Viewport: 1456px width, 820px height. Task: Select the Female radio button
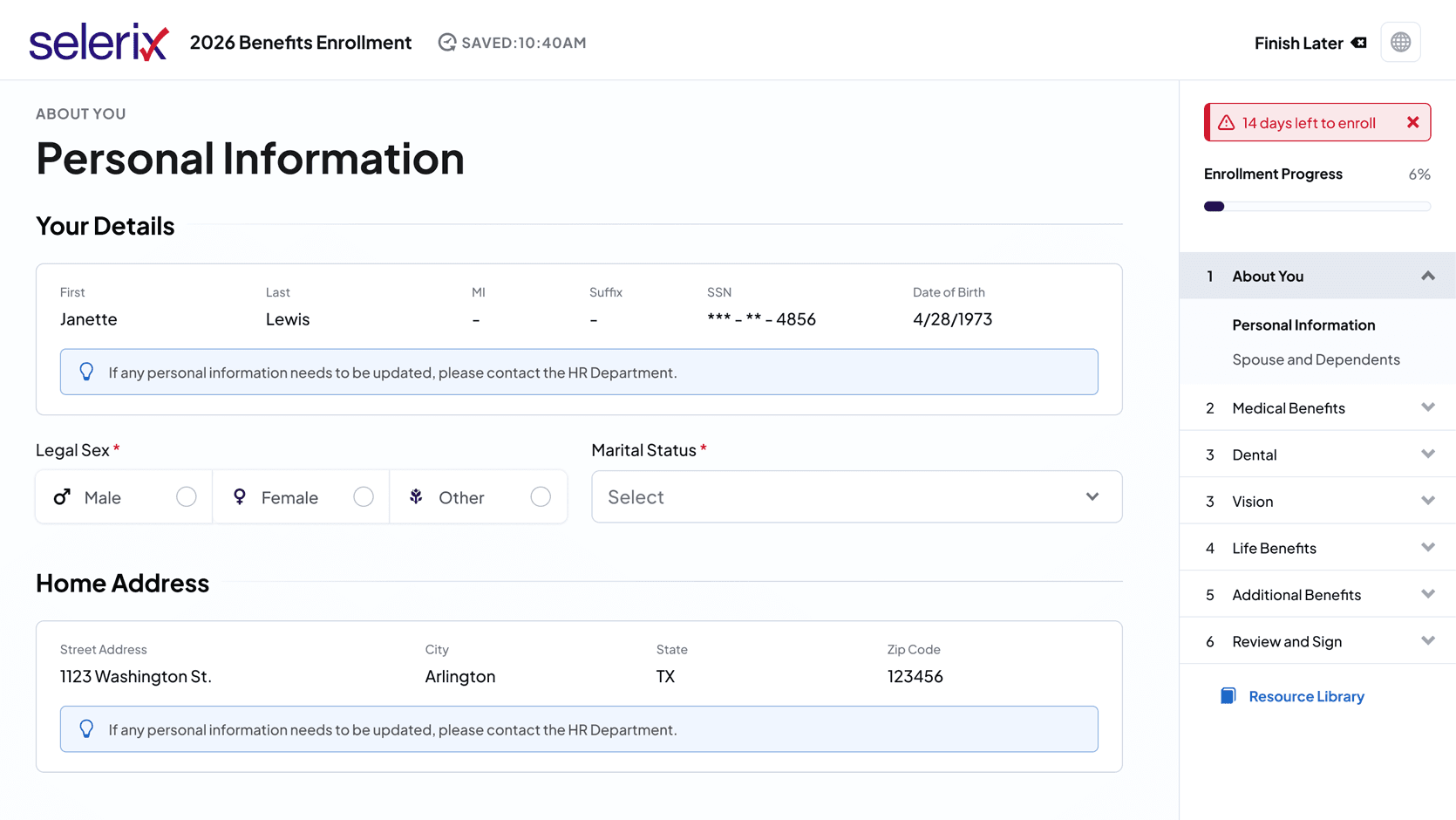[364, 497]
